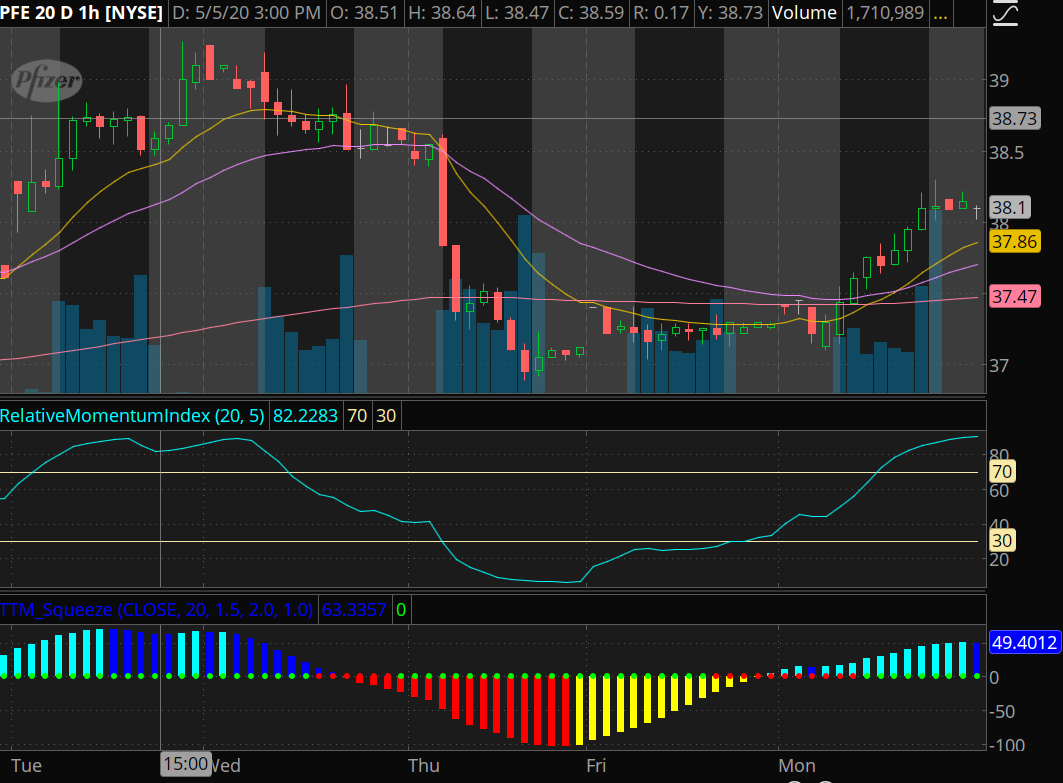The height and width of the screenshot is (783, 1063).
Task: Click the Pfizer logo watermark
Action: click(46, 80)
